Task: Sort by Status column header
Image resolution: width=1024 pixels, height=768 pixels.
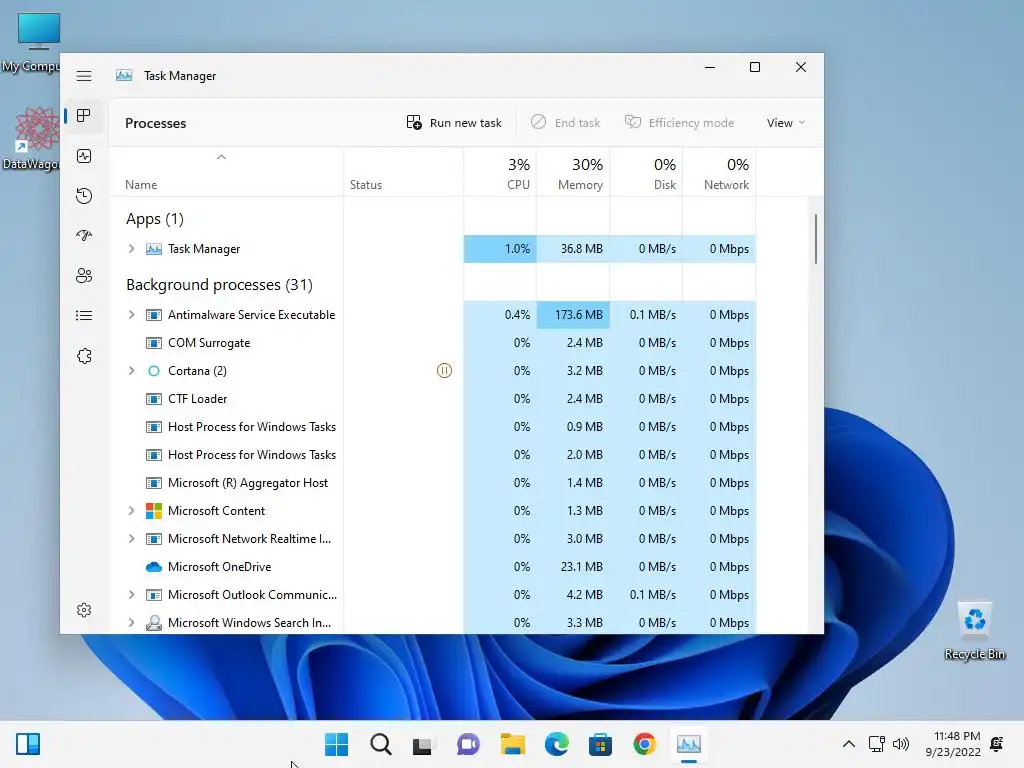Action: point(404,172)
